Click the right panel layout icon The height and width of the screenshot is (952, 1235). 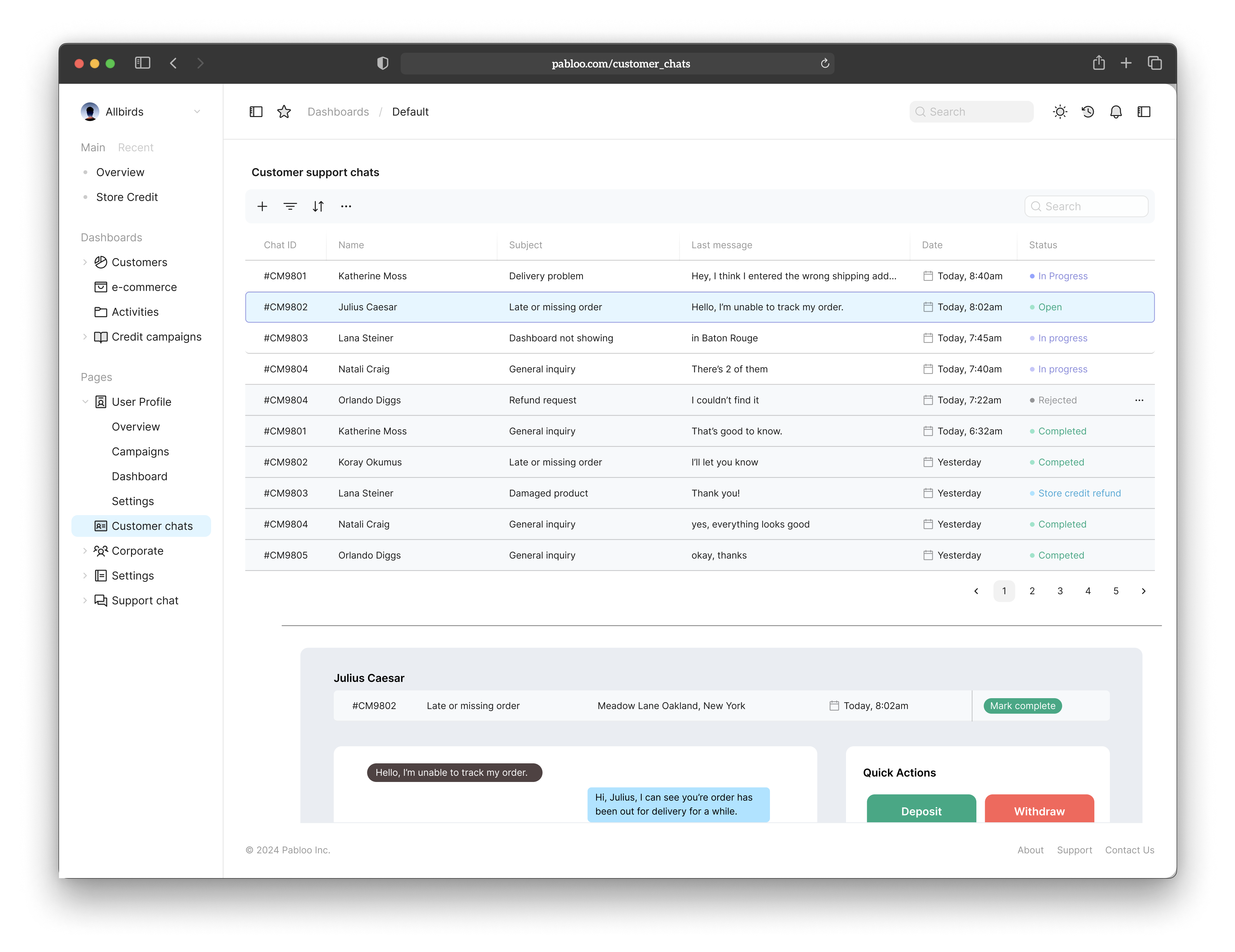[x=1143, y=112]
